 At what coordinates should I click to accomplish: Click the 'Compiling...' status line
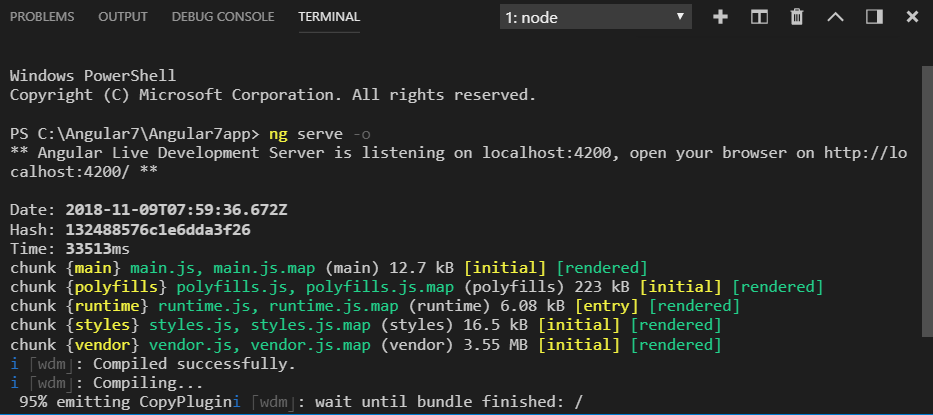148,383
